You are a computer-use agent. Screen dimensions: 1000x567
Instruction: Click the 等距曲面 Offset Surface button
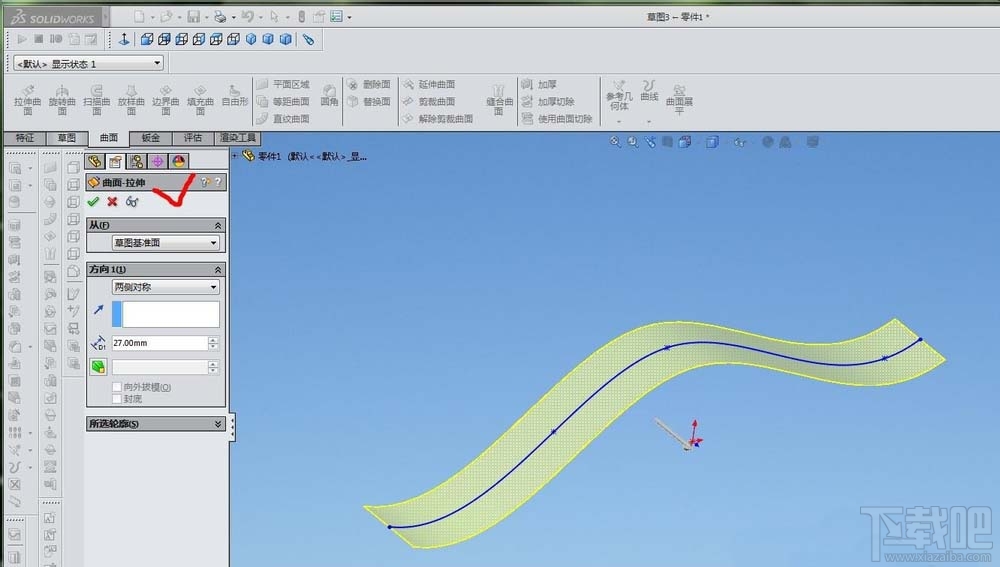pyautogui.click(x=283, y=101)
